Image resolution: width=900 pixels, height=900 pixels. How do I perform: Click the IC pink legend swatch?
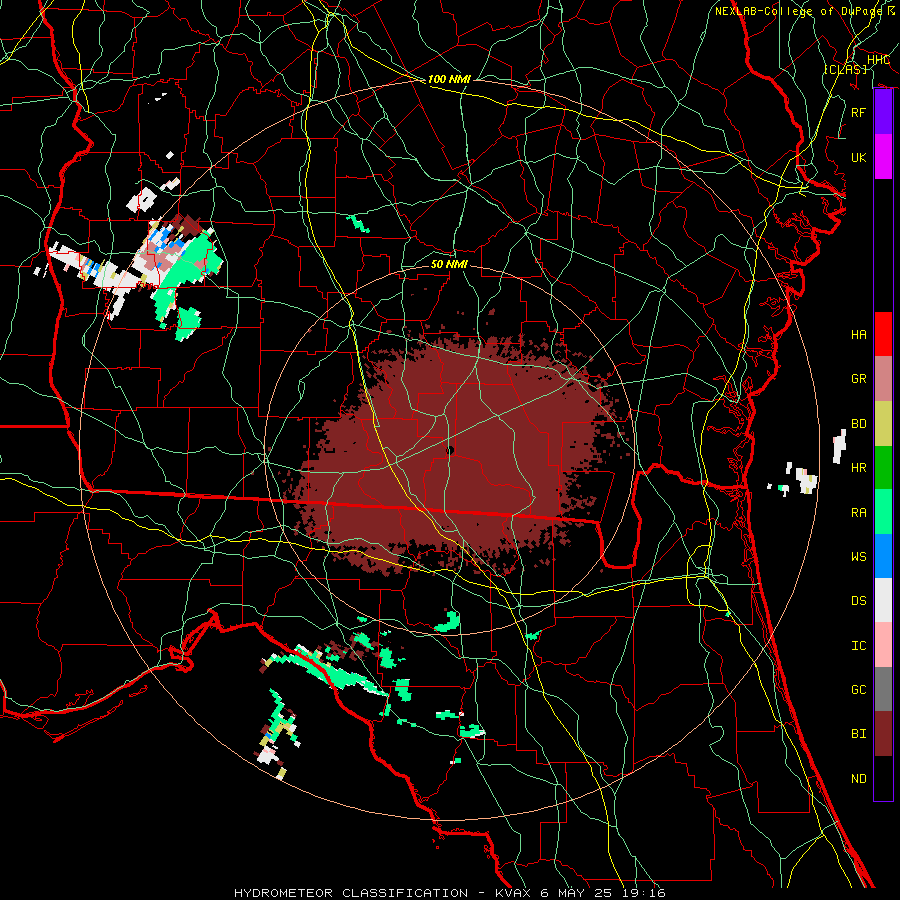[x=883, y=645]
